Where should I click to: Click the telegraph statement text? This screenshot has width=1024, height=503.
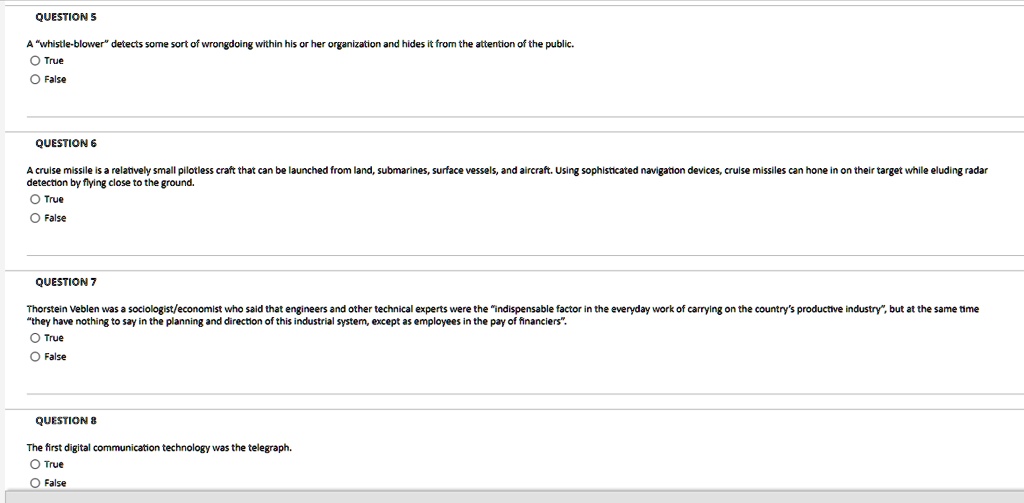pyautogui.click(x=159, y=448)
